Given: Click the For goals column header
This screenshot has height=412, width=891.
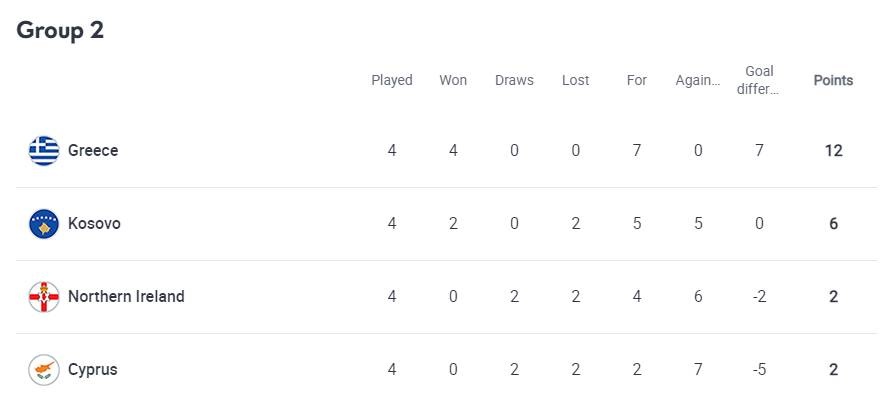Looking at the screenshot, I should 637,81.
